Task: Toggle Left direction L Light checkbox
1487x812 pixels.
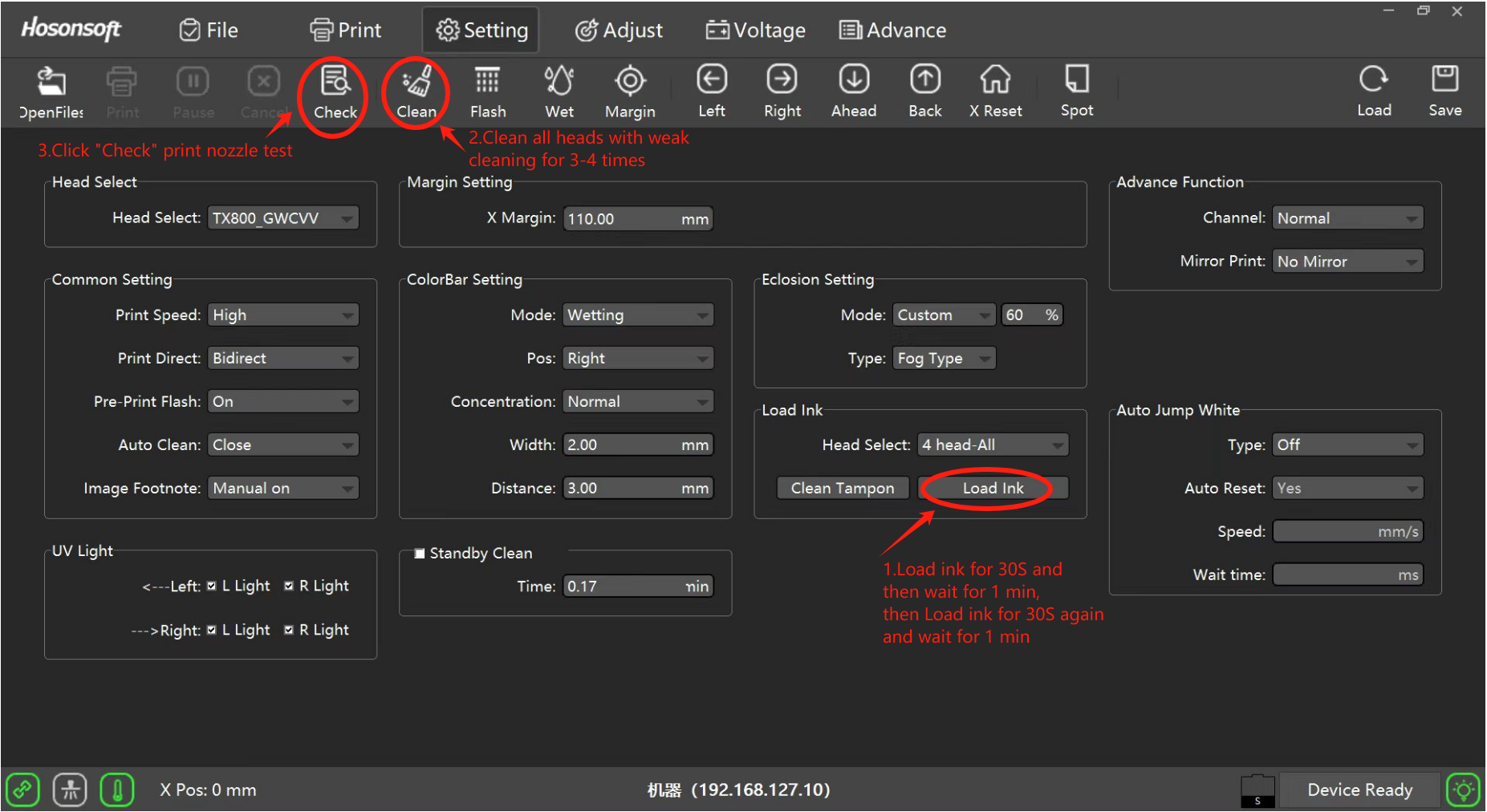Action: [x=212, y=587]
